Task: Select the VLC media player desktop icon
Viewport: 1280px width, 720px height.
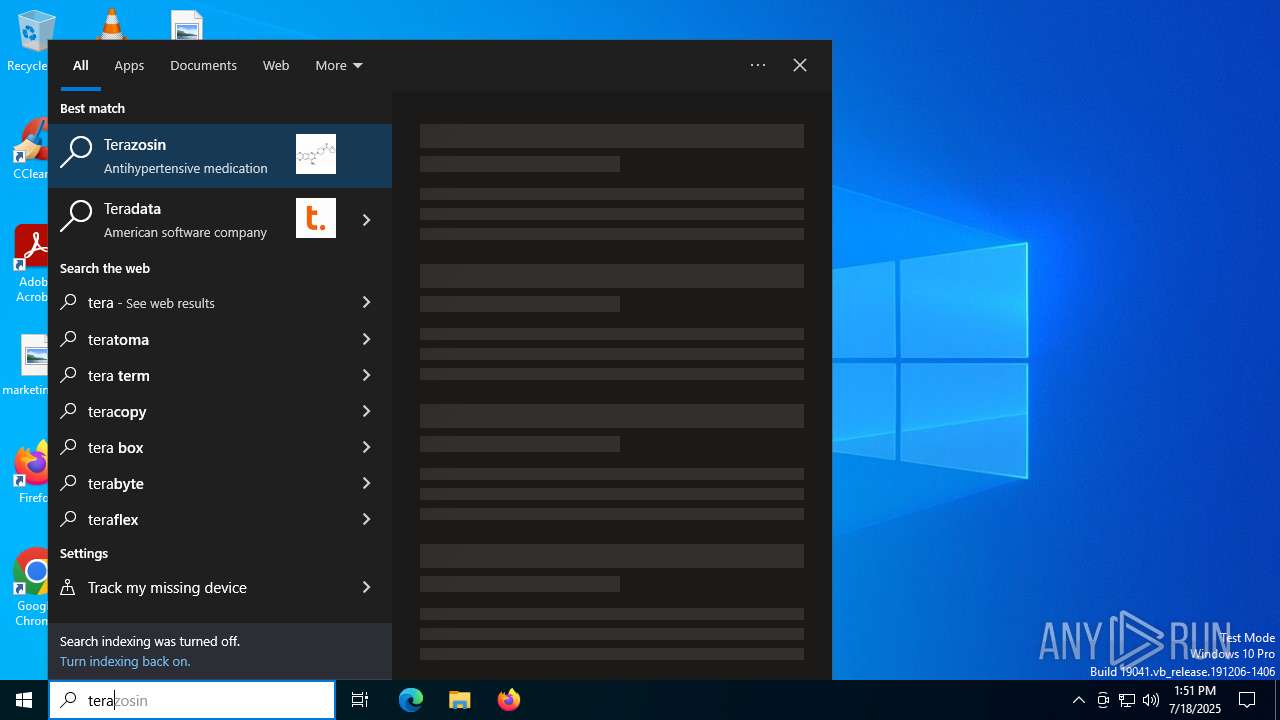Action: tap(111, 24)
